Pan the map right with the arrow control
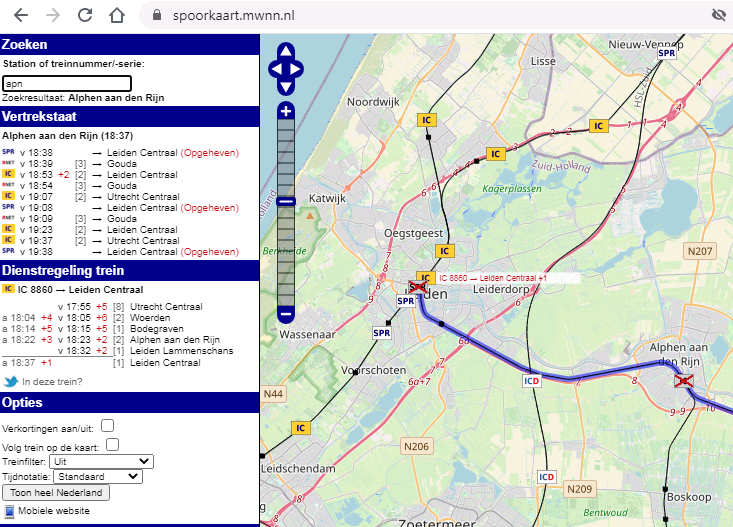Screen dimensions: 733x527 (296, 69)
